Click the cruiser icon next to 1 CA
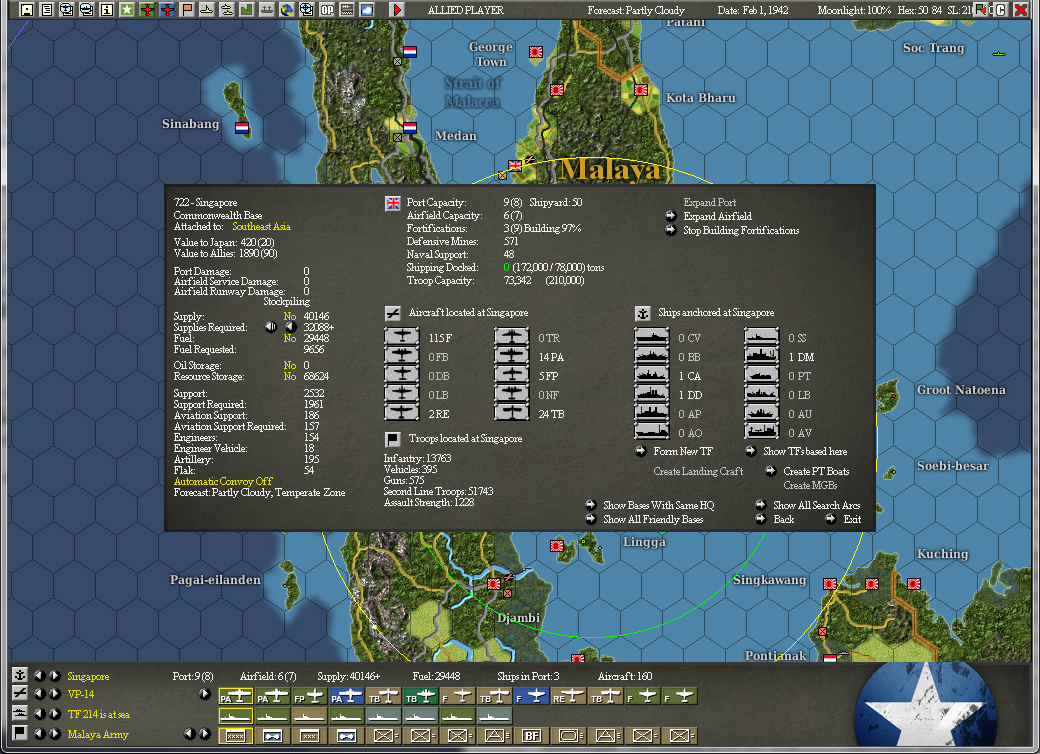 point(651,375)
